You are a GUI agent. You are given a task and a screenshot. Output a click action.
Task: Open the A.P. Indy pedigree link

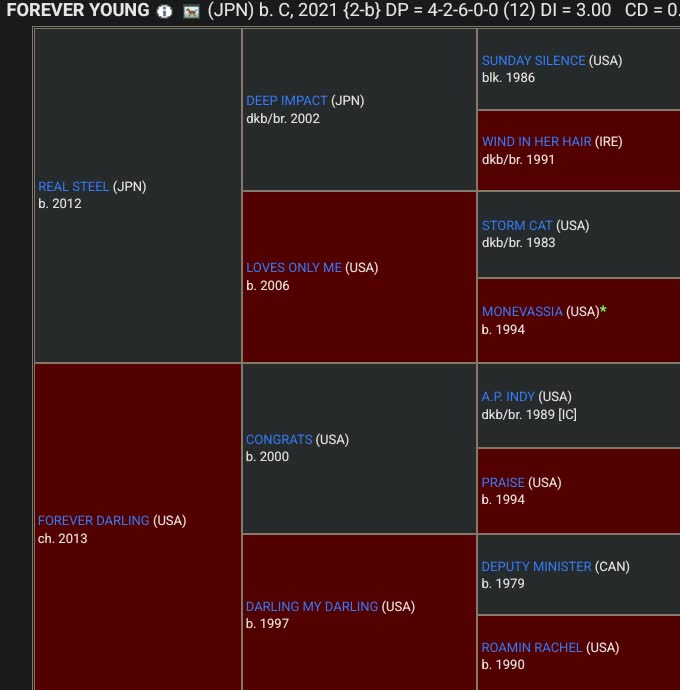[x=508, y=397]
